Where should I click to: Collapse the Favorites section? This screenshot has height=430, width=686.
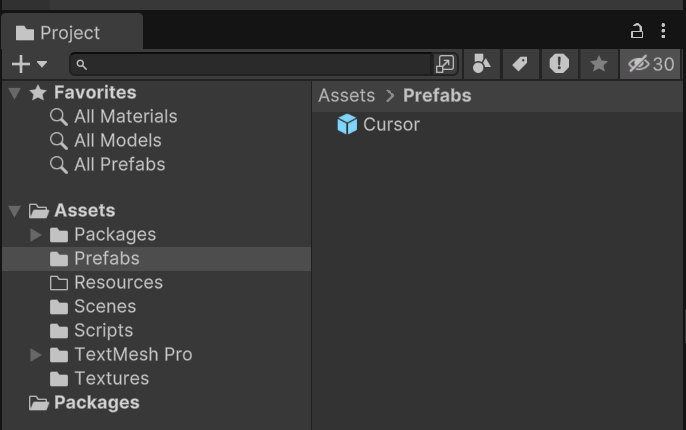14,93
